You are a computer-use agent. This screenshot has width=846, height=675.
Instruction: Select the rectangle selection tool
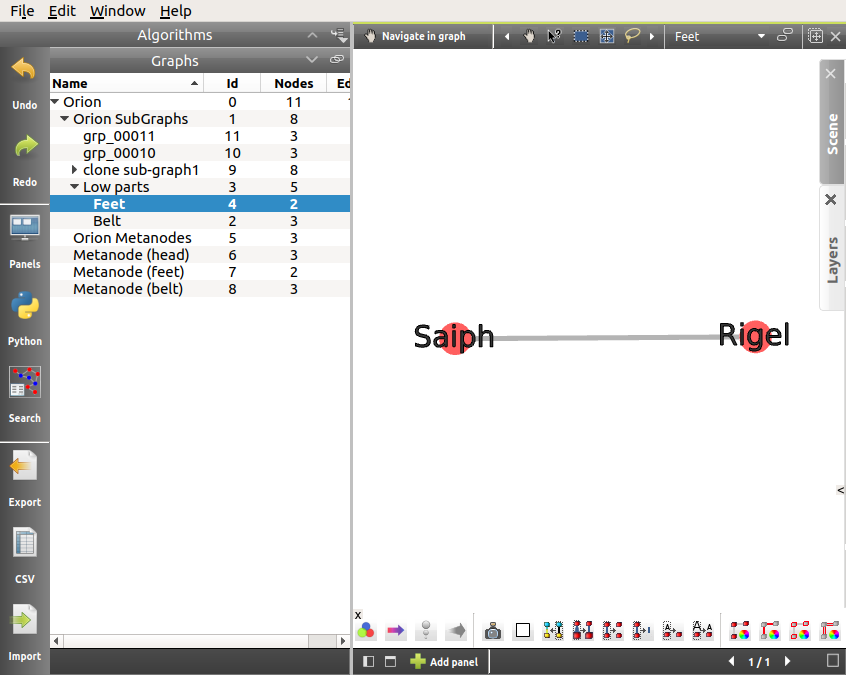(x=581, y=36)
